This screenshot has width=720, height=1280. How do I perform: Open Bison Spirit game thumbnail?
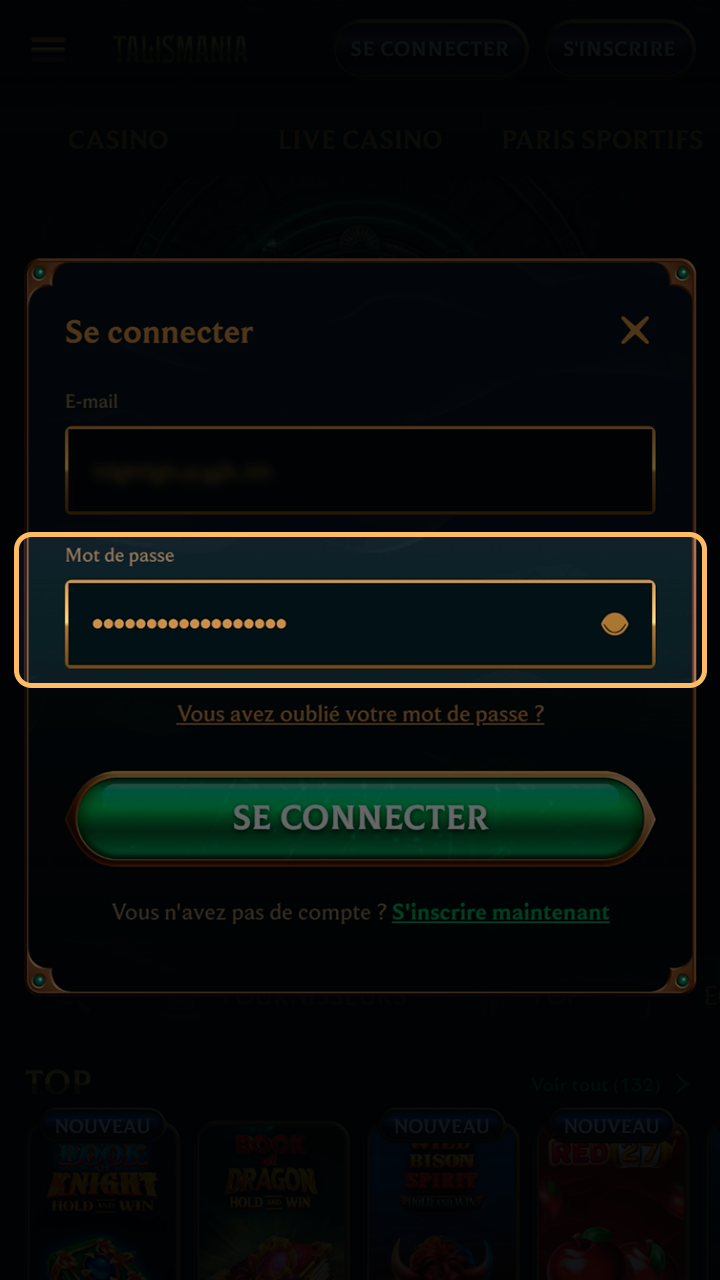point(442,1200)
